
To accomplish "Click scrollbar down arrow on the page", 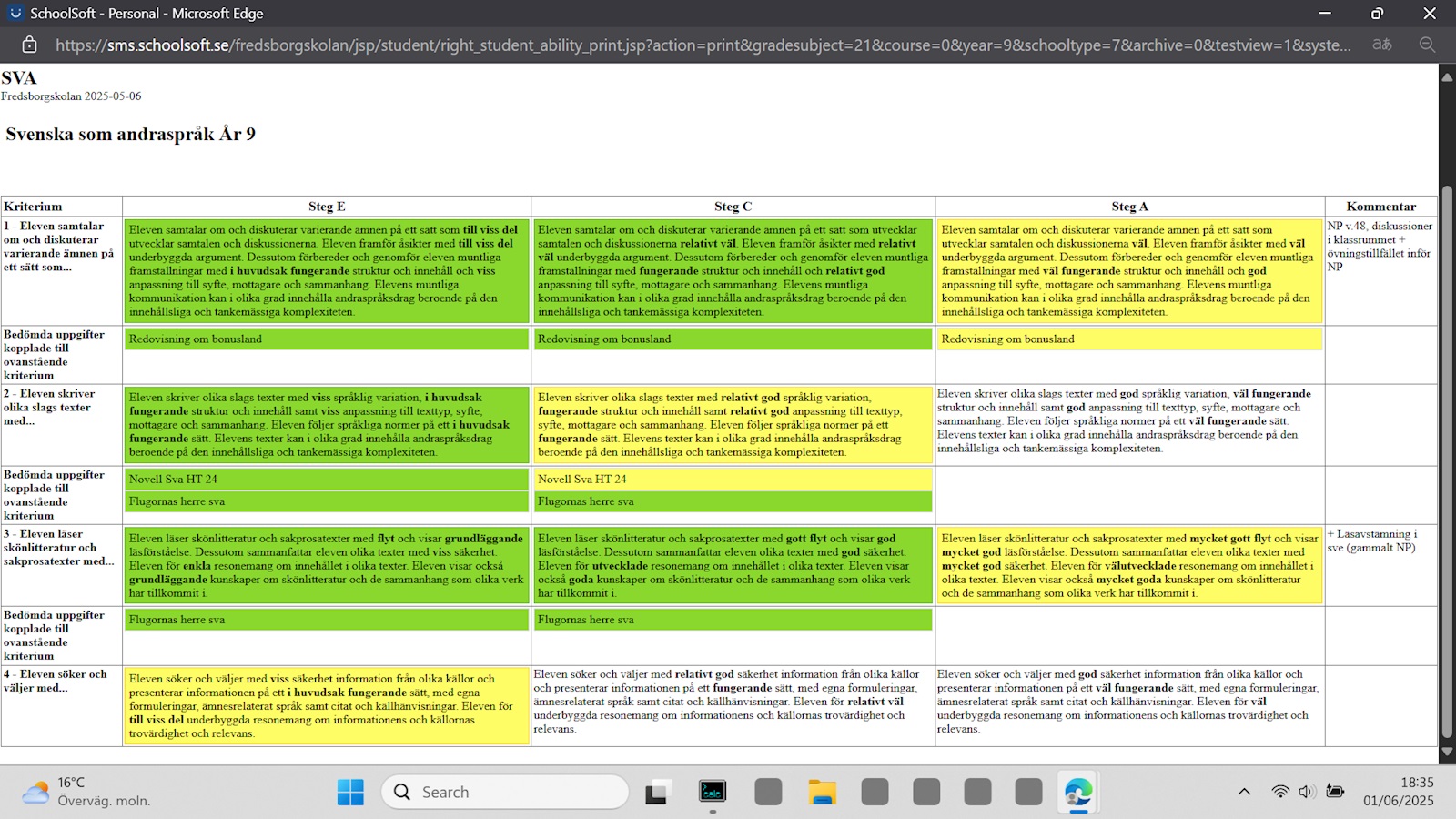I will (1447, 753).
